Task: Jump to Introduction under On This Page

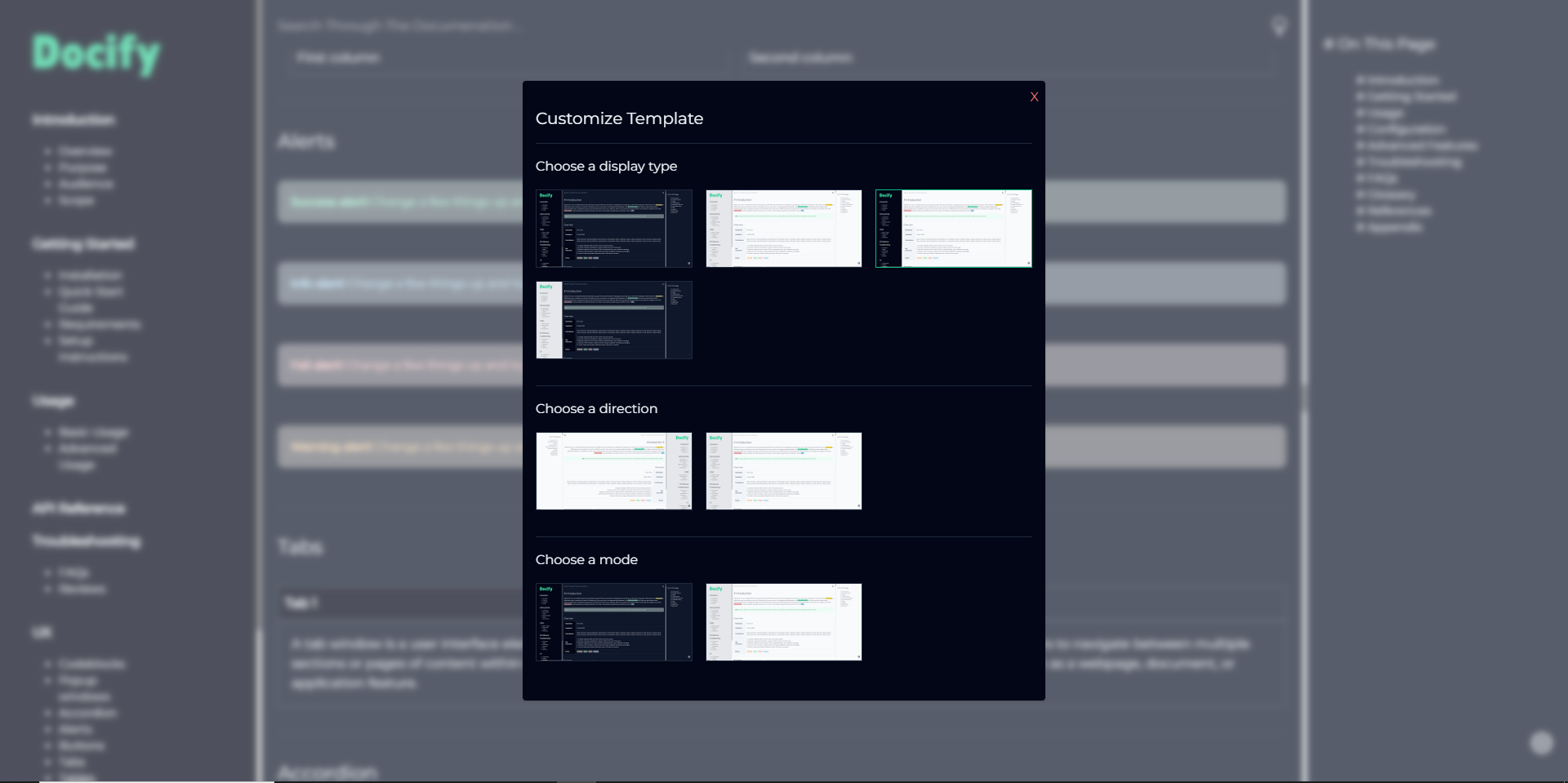Action: coord(1397,80)
